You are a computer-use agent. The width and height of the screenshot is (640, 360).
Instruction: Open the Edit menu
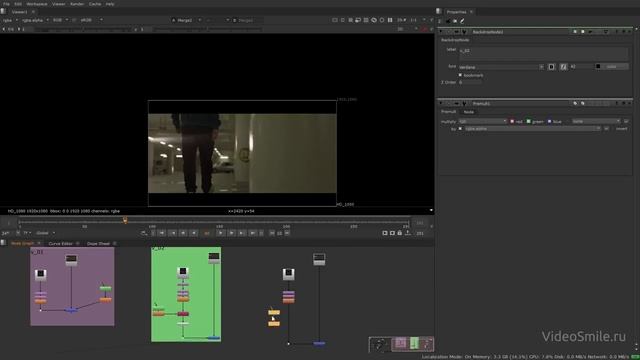click(18, 4)
